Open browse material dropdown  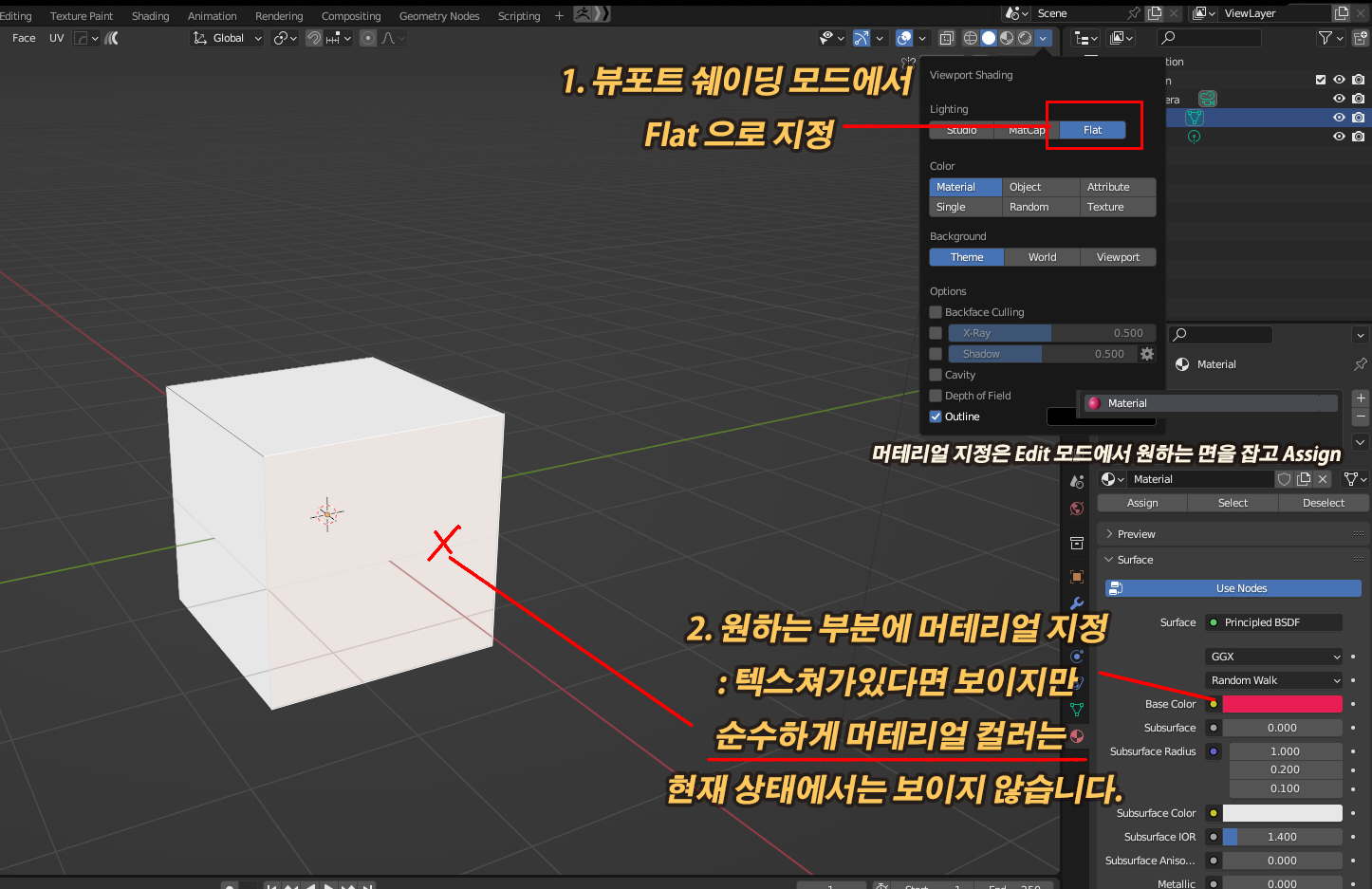[x=1112, y=479]
